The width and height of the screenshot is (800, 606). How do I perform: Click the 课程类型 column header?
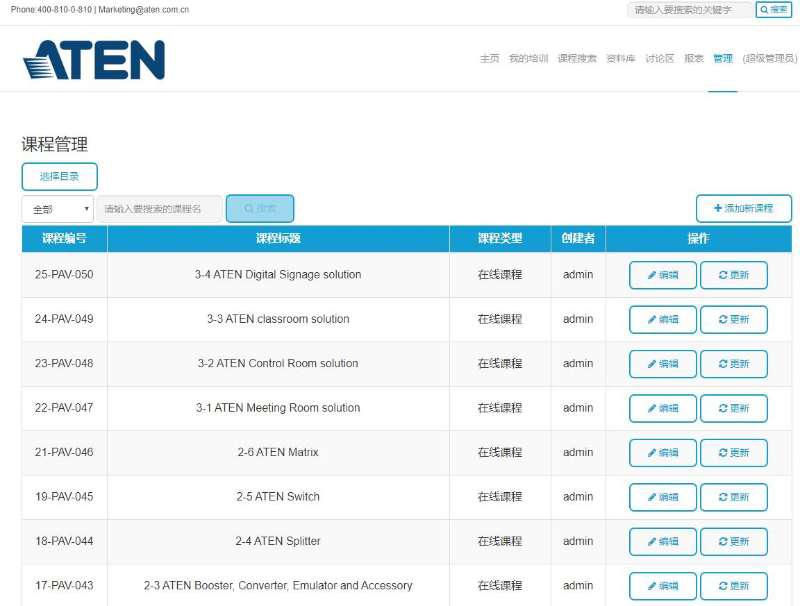(500, 238)
